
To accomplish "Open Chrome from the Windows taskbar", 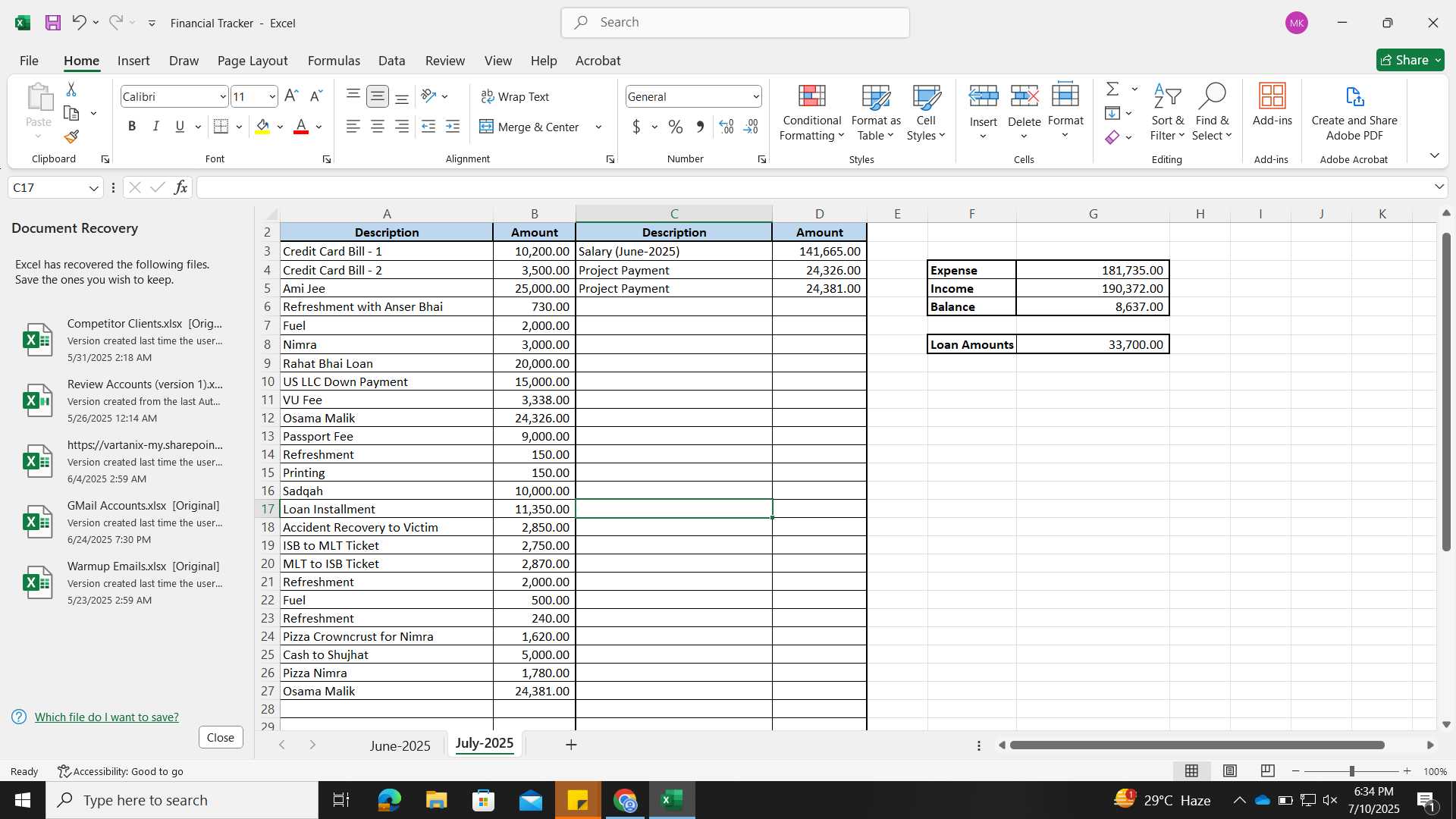I will [625, 800].
